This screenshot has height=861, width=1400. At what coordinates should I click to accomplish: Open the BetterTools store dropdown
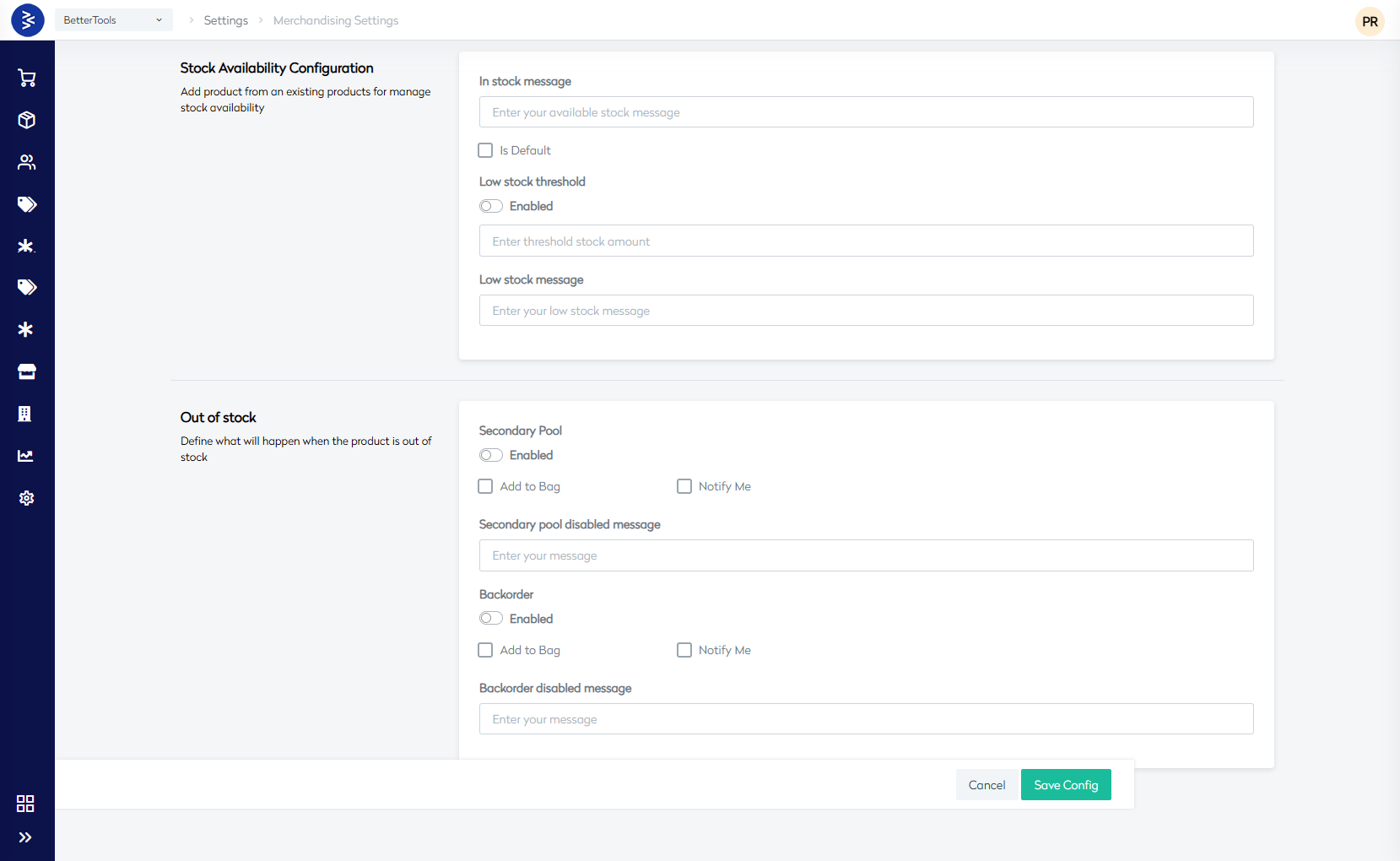point(113,20)
